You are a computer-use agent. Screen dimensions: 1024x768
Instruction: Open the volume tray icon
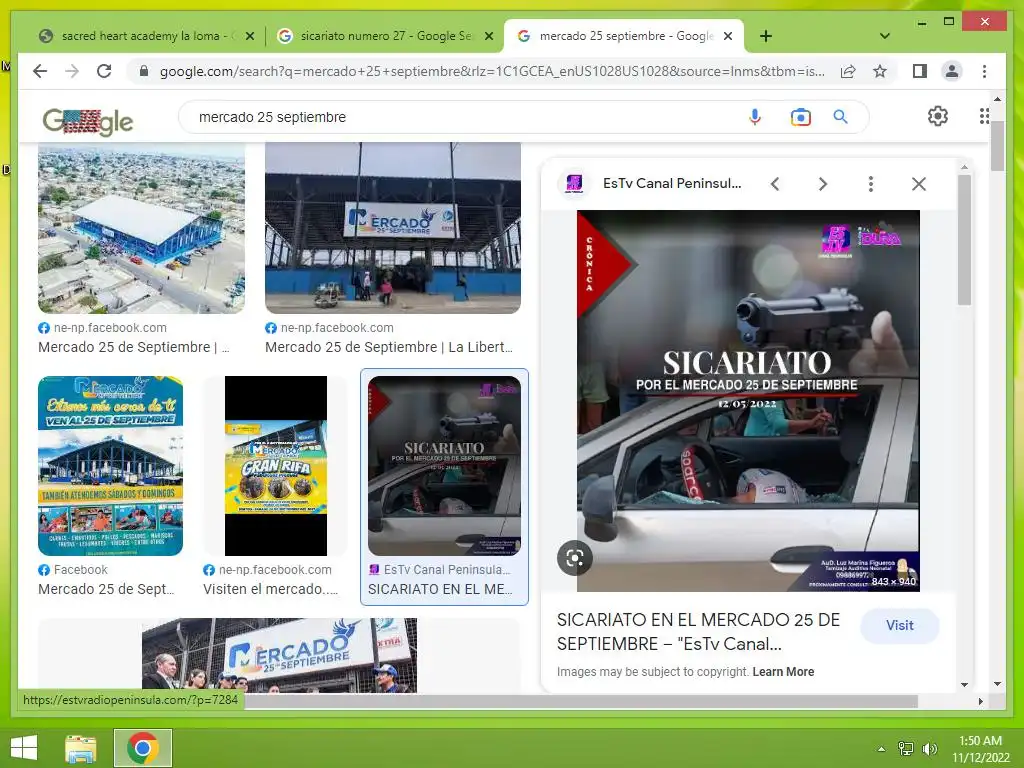pyautogui.click(x=930, y=748)
